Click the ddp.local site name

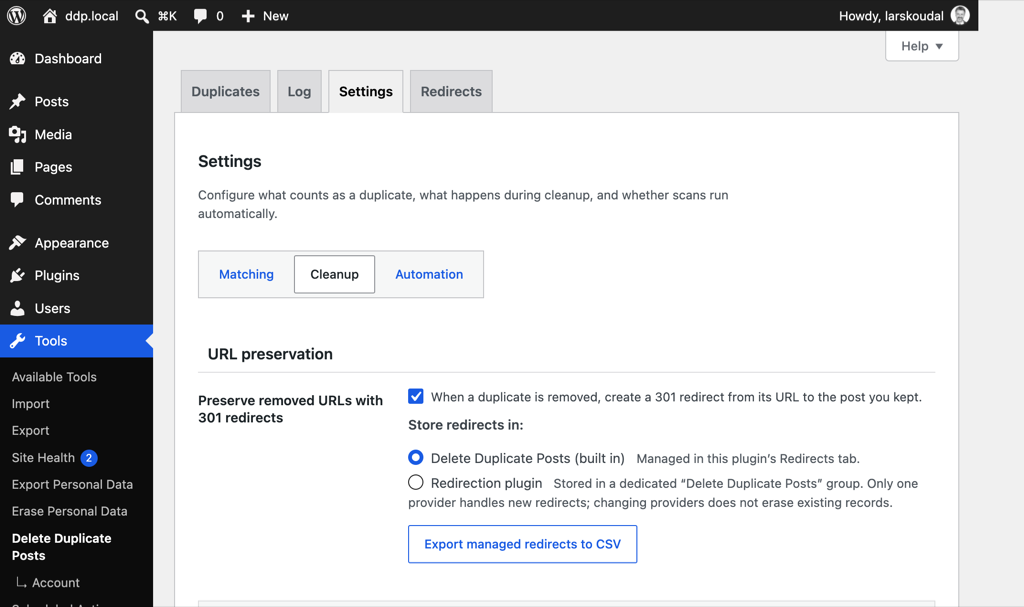[91, 16]
